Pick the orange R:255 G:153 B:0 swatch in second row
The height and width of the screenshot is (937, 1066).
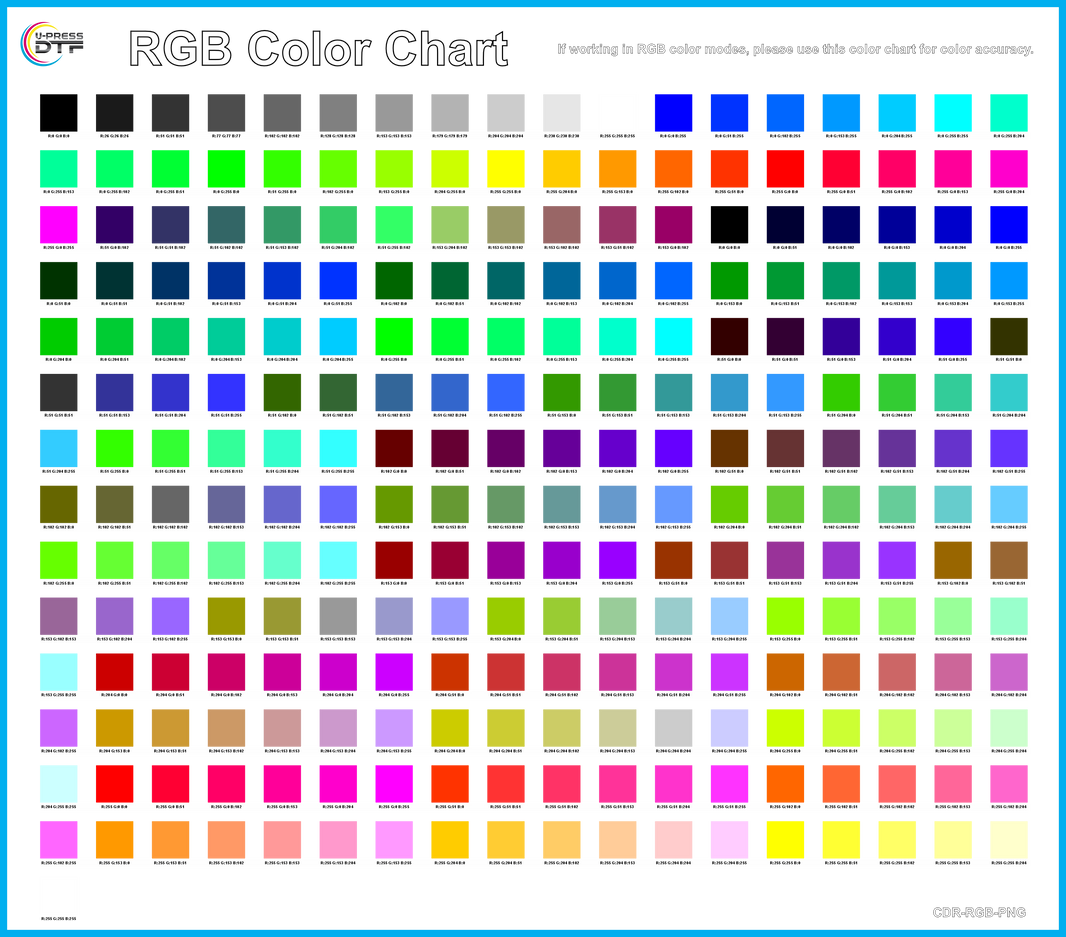click(617, 166)
